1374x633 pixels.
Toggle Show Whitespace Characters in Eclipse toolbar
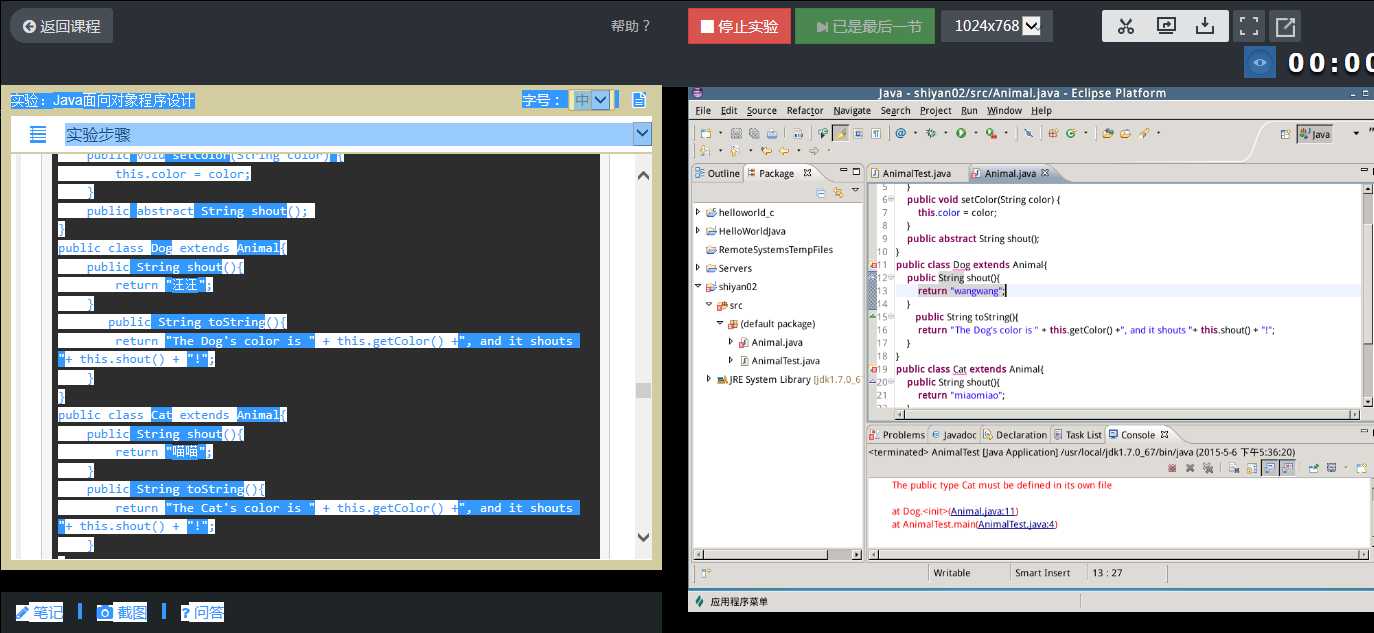[x=876, y=133]
